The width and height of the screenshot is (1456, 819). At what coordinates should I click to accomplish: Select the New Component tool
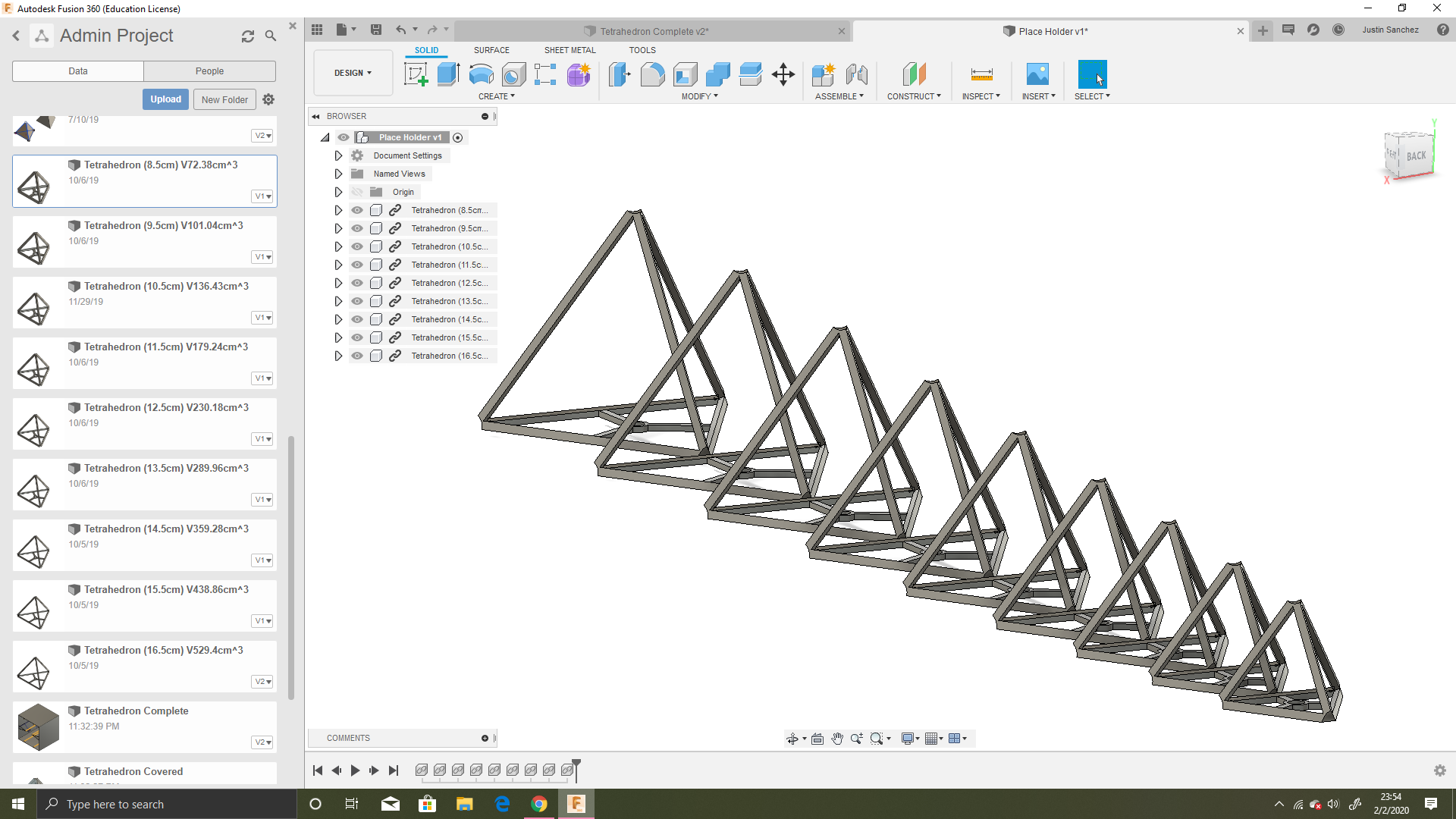(x=823, y=74)
